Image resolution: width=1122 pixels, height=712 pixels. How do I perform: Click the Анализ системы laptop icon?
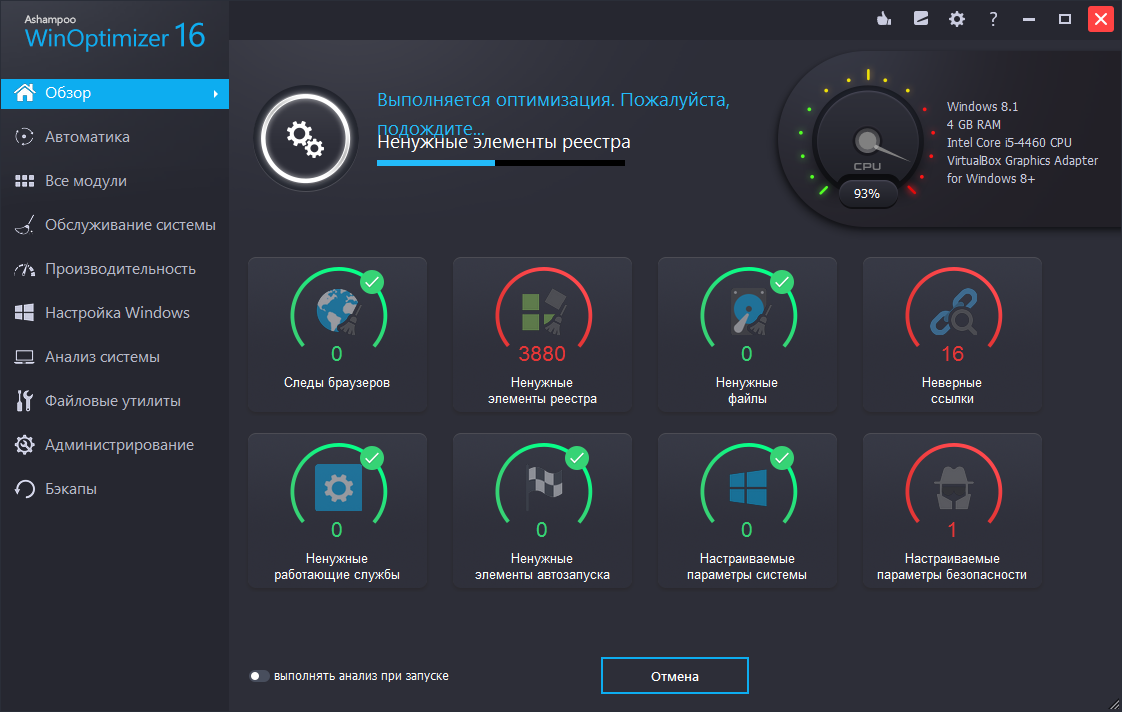24,357
